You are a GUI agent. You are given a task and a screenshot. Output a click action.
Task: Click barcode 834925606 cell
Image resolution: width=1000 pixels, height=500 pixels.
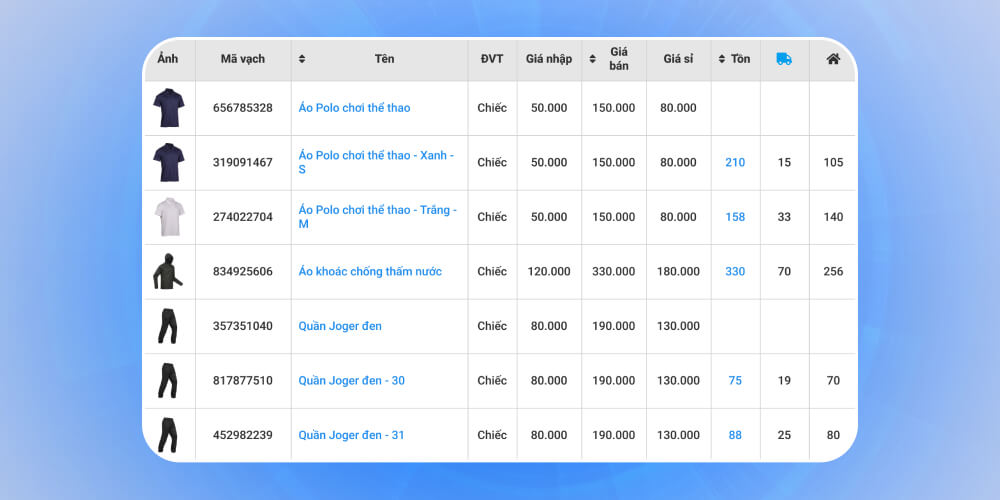pos(243,272)
